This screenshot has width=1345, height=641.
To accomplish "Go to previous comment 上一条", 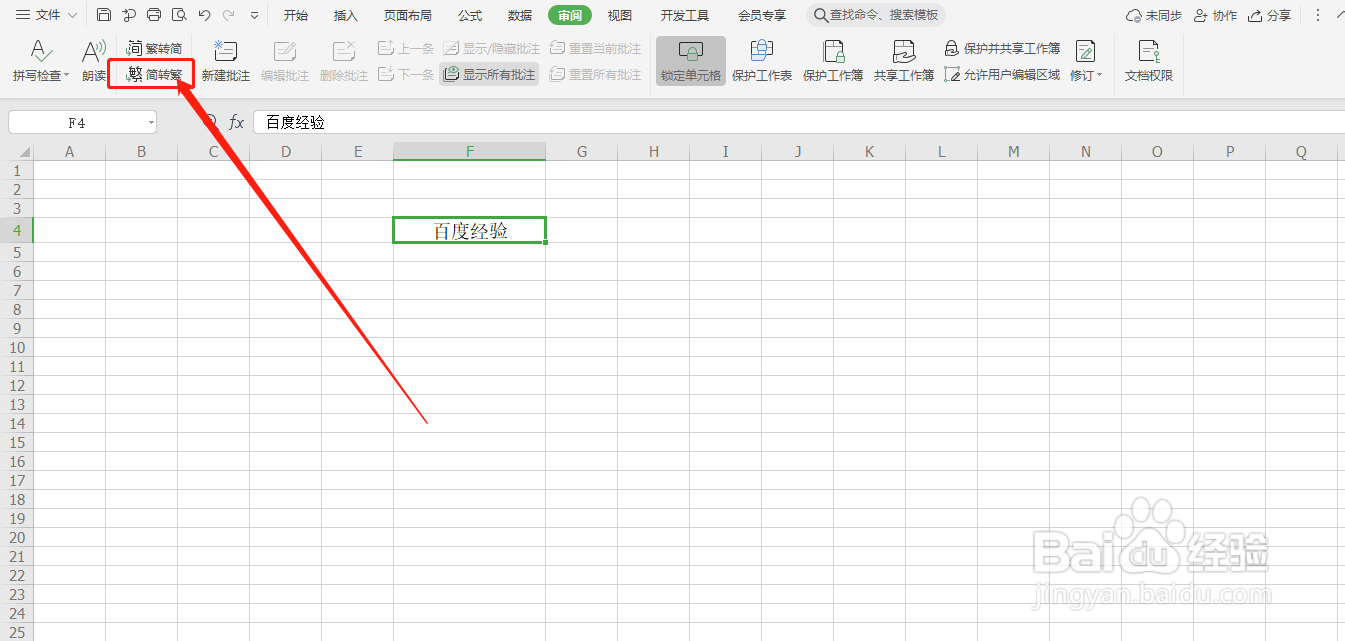I will coord(406,48).
